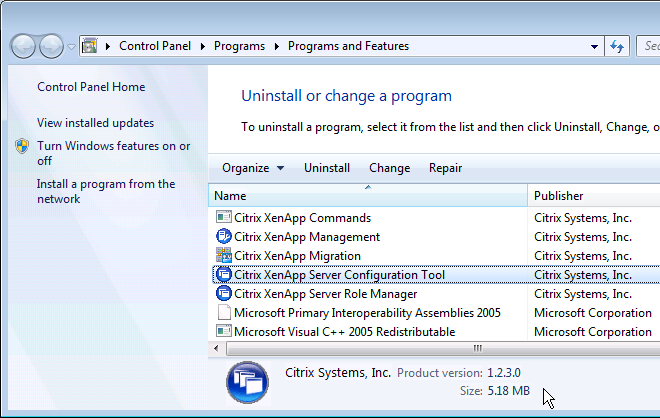660x418 pixels.
Task: Click the Citrix XenApp Commands program icon
Action: (224, 217)
